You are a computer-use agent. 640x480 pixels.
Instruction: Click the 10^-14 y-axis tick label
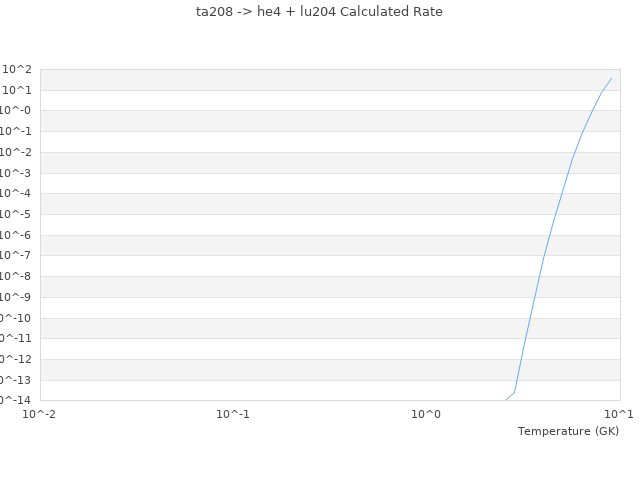coord(14,400)
